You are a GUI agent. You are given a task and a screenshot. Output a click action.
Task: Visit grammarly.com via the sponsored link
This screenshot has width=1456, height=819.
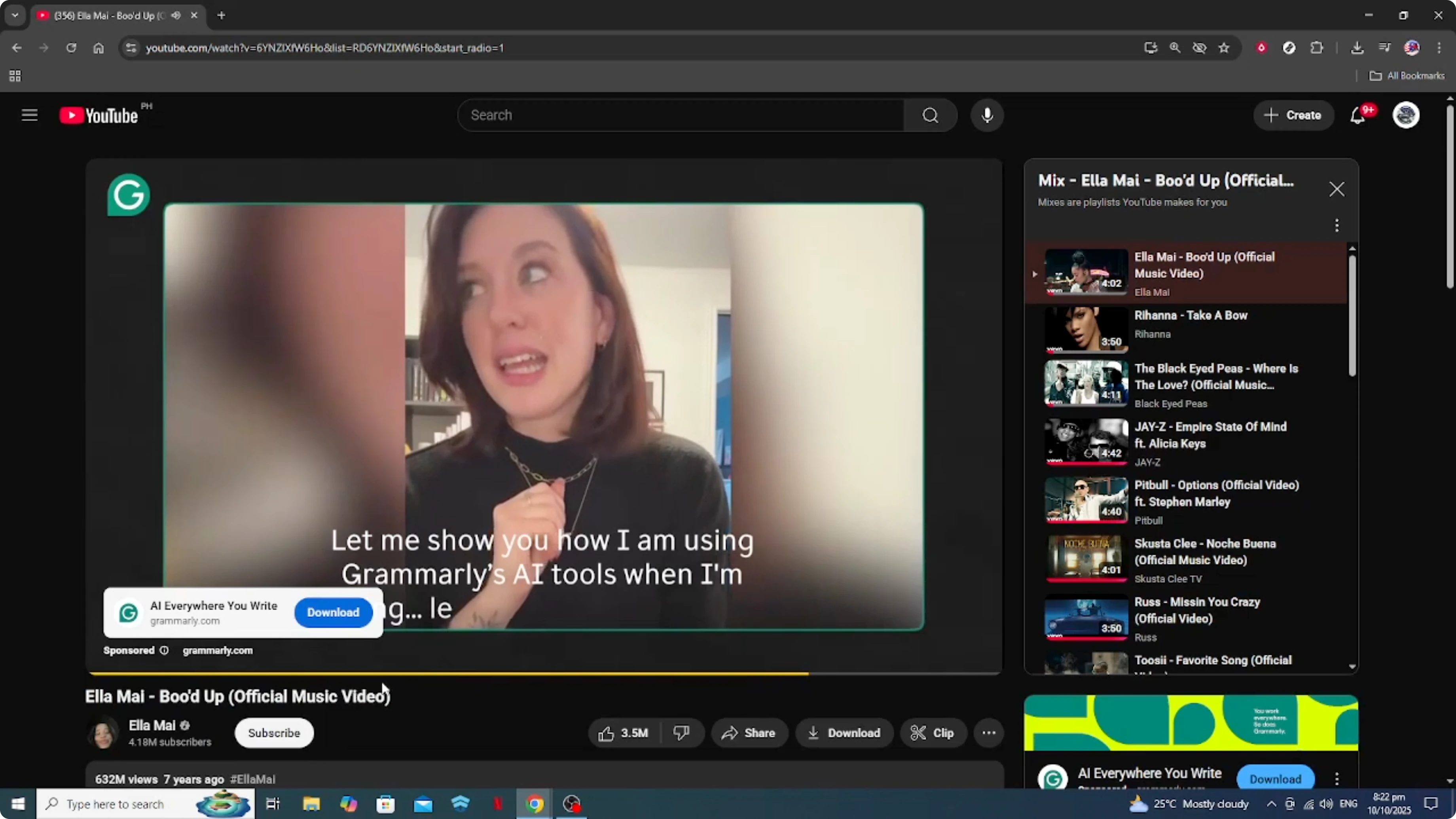click(x=218, y=650)
